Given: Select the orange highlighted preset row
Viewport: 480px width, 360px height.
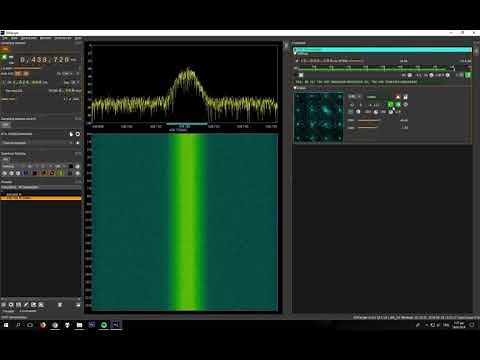Looking at the screenshot, I should click(41, 198).
